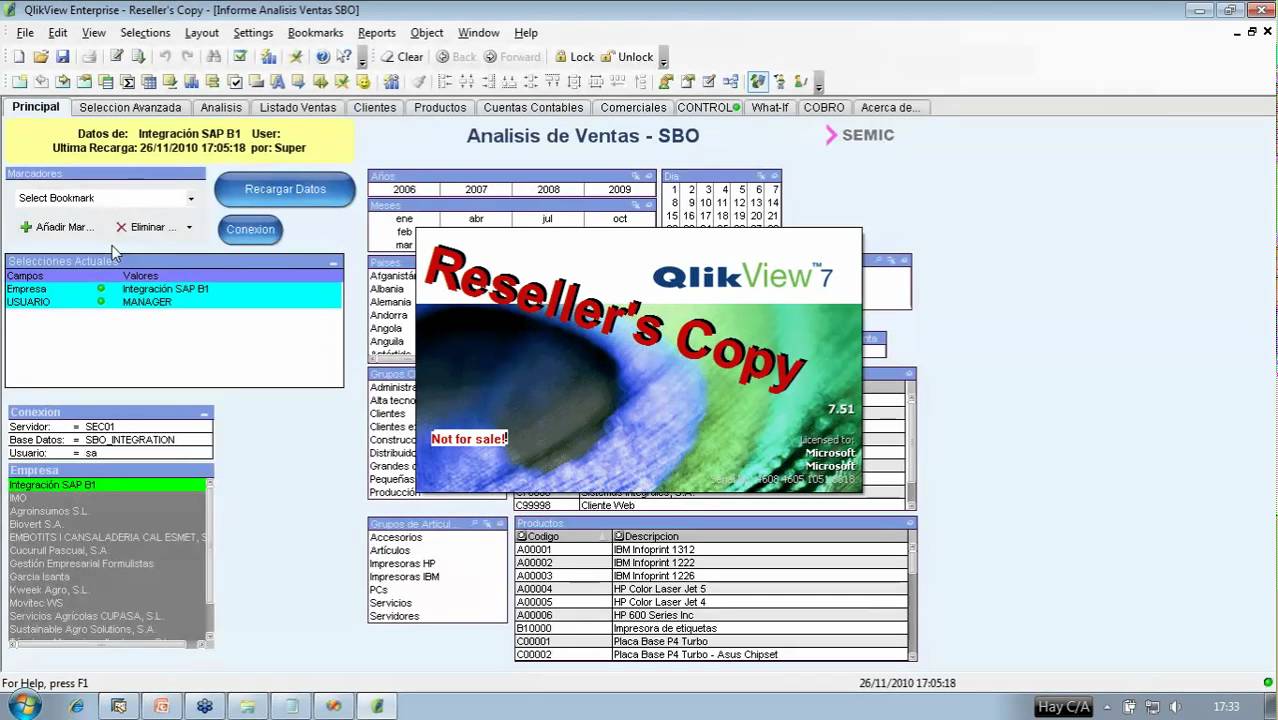Open the chart wizard icon in design toolbar

coord(391,82)
